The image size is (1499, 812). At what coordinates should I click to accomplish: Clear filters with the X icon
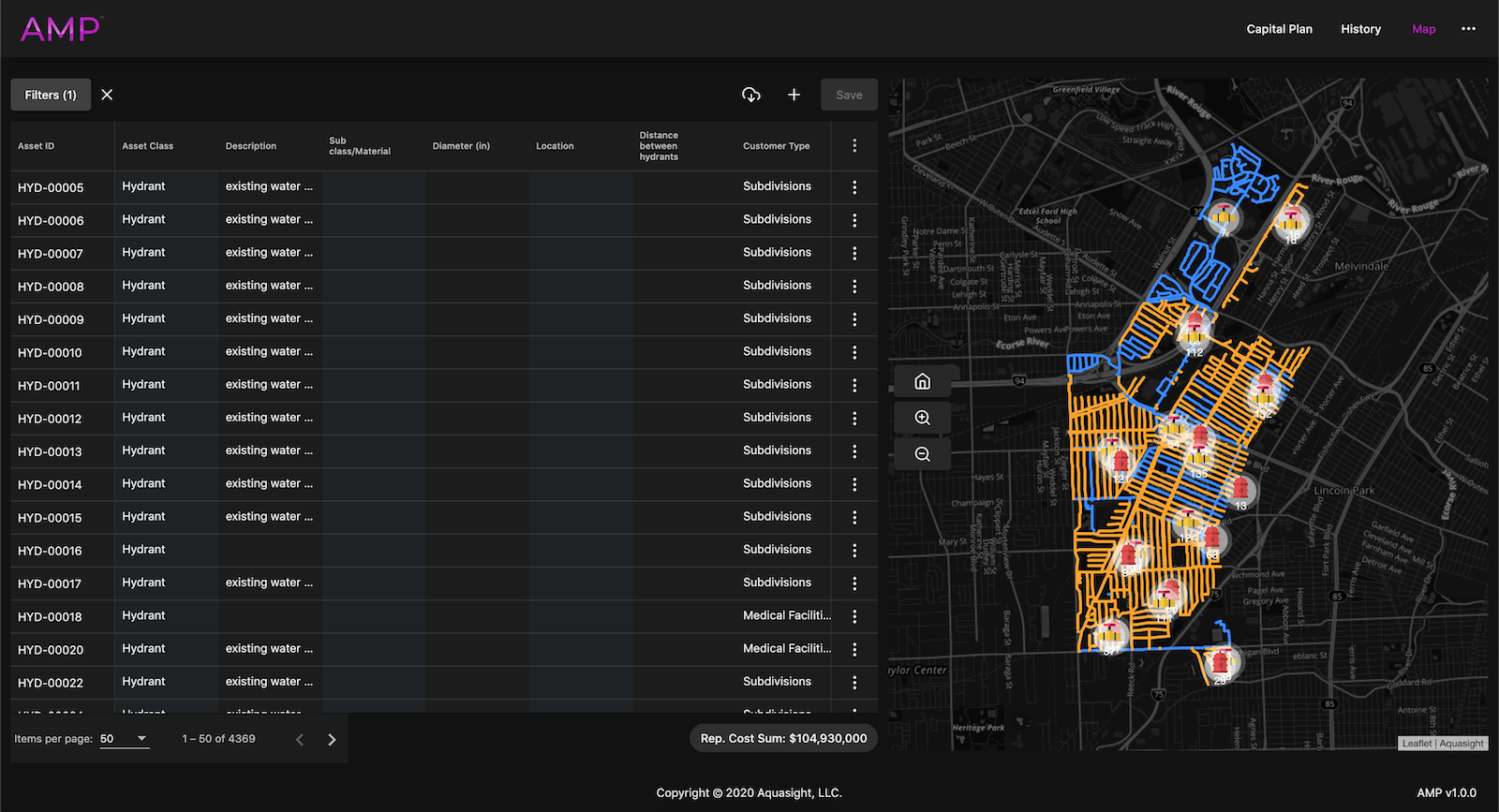[107, 95]
